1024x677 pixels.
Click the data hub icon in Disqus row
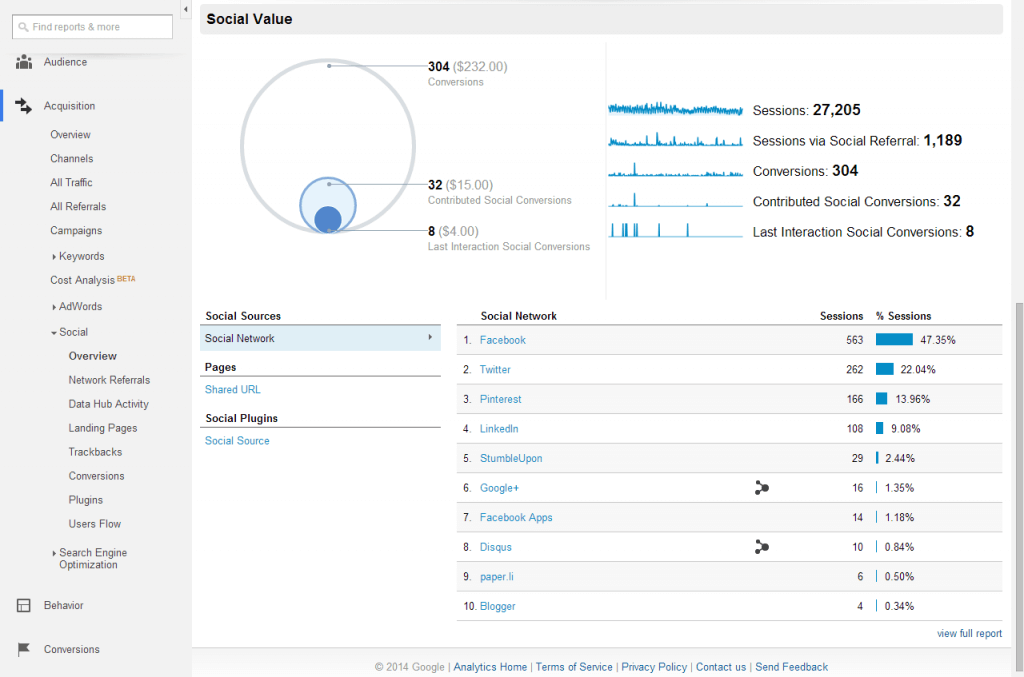point(761,547)
